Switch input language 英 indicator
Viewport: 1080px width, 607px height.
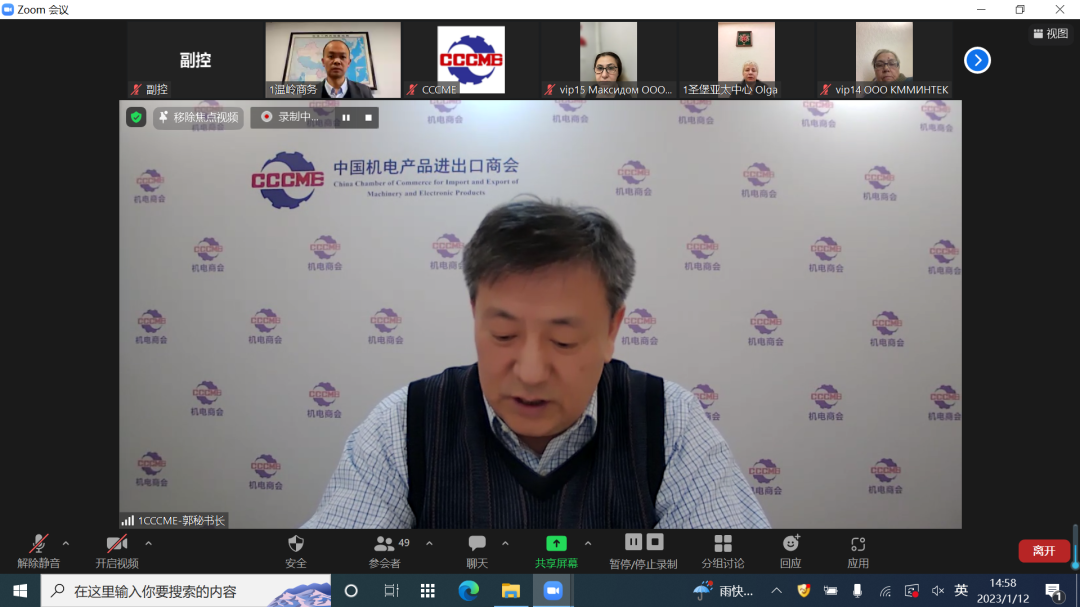click(962, 590)
